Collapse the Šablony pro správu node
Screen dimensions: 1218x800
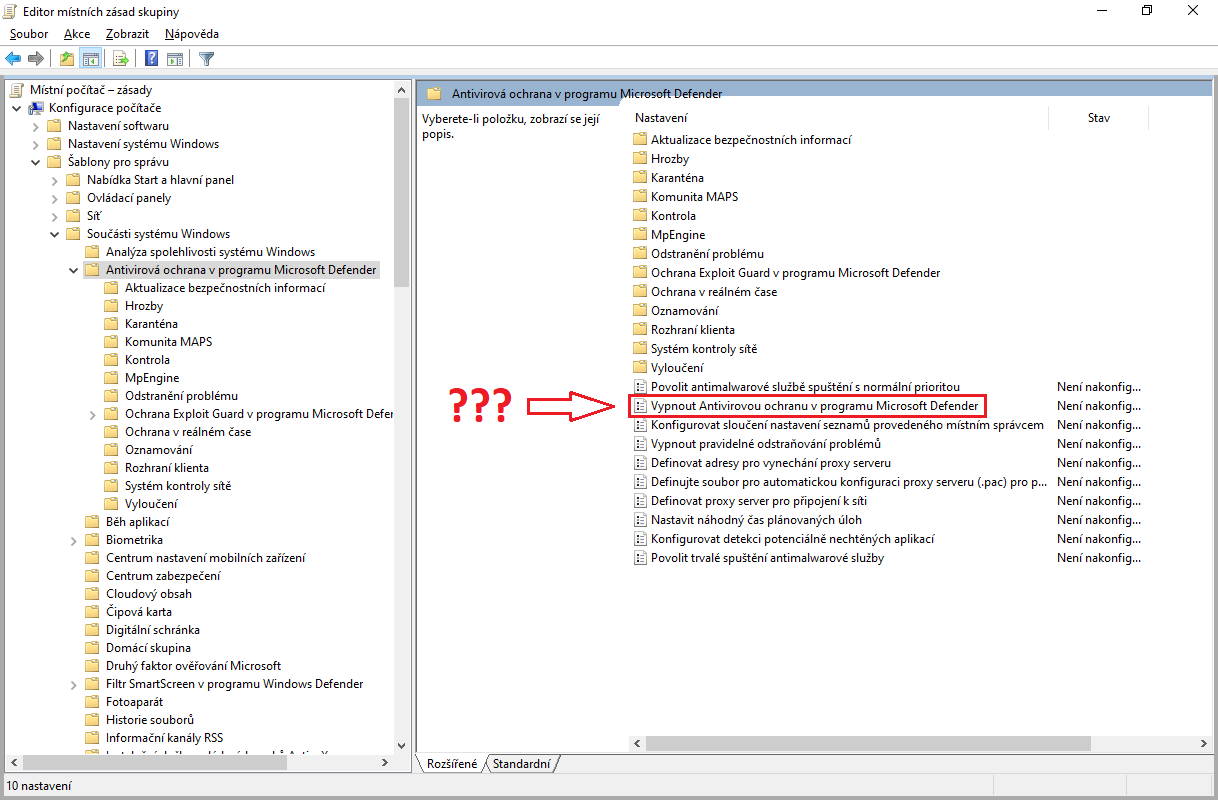(x=36, y=161)
